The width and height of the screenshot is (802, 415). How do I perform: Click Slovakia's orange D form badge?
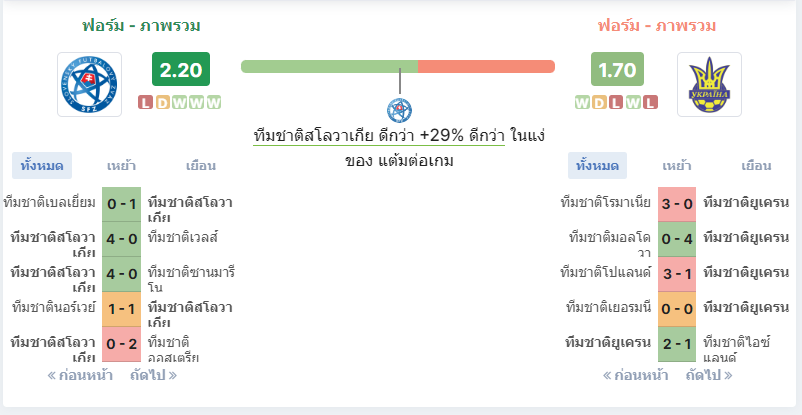tap(163, 103)
